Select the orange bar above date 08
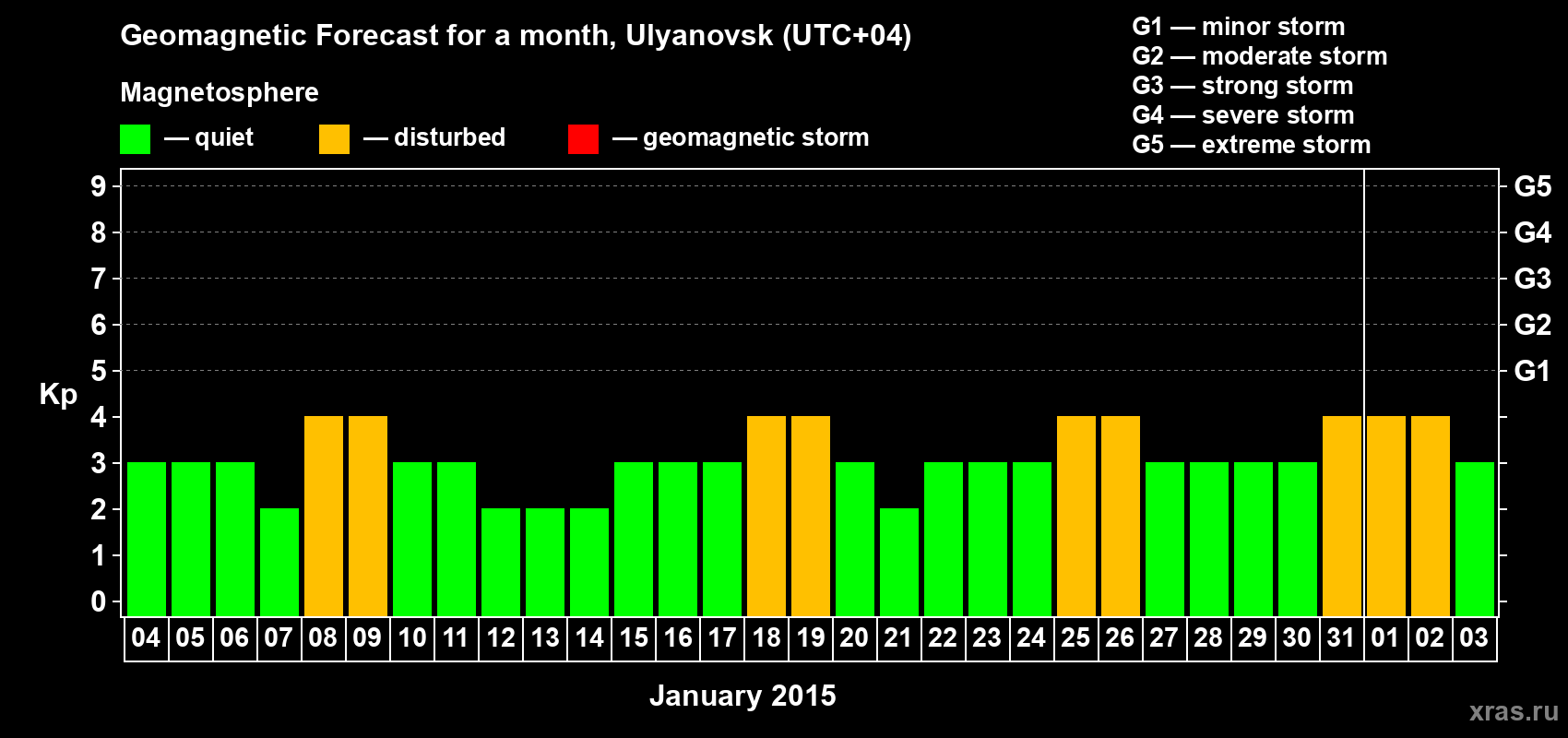1568x738 pixels. pos(324,516)
